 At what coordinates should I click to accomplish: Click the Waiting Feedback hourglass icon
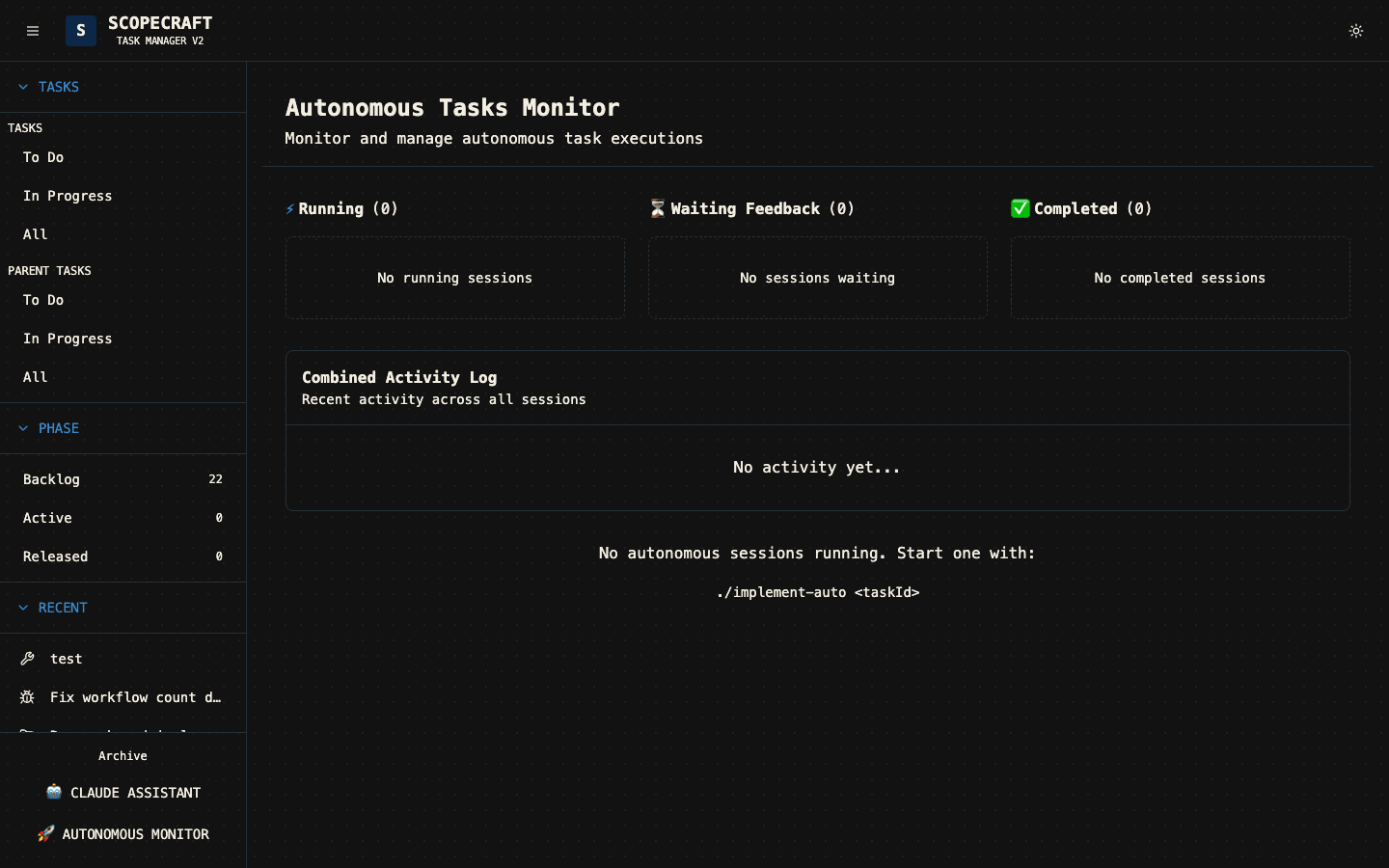pyautogui.click(x=658, y=208)
